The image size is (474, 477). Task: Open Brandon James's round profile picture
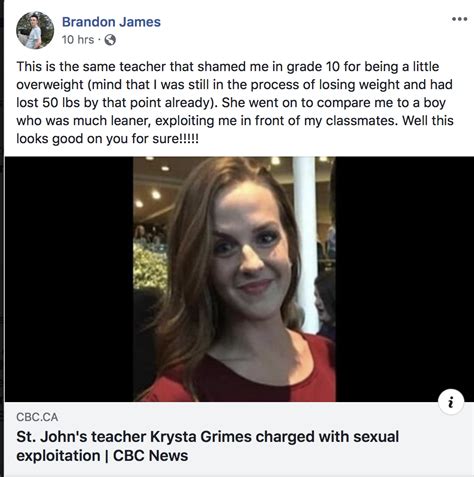(x=35, y=30)
